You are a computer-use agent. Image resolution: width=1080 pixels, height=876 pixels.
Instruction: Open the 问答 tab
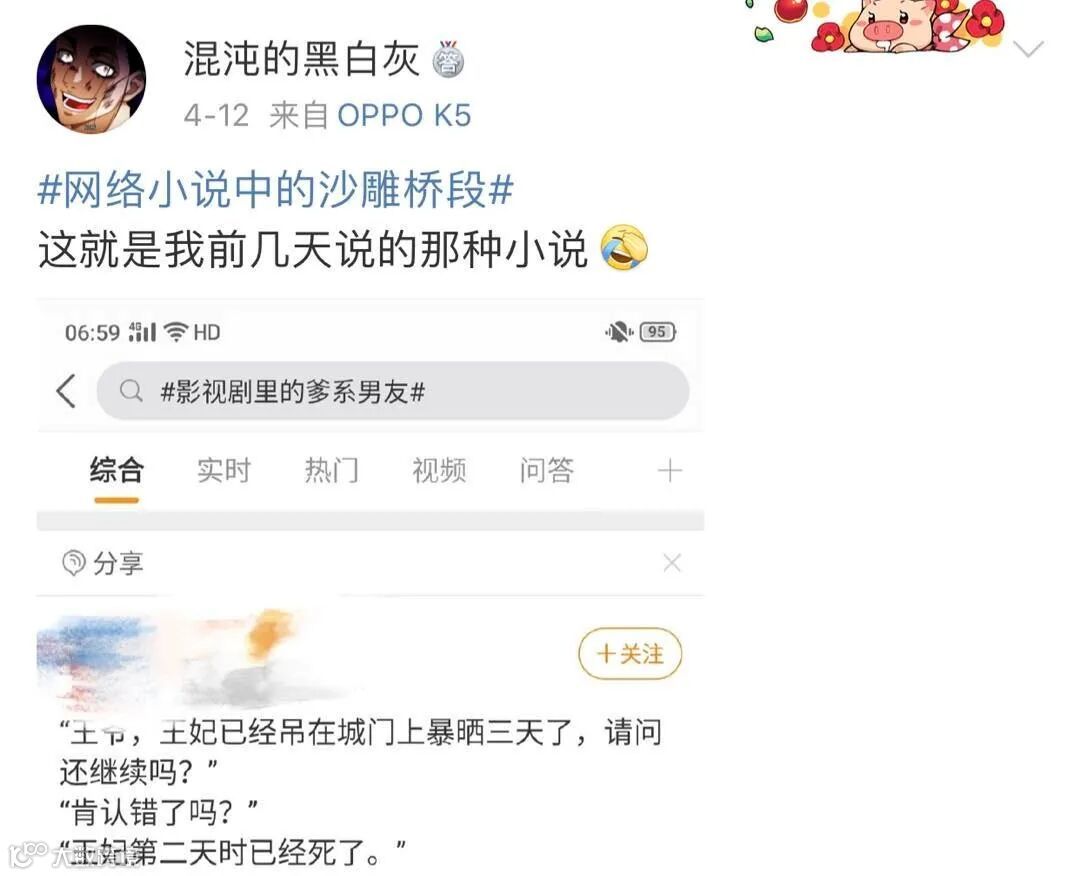tap(546, 471)
